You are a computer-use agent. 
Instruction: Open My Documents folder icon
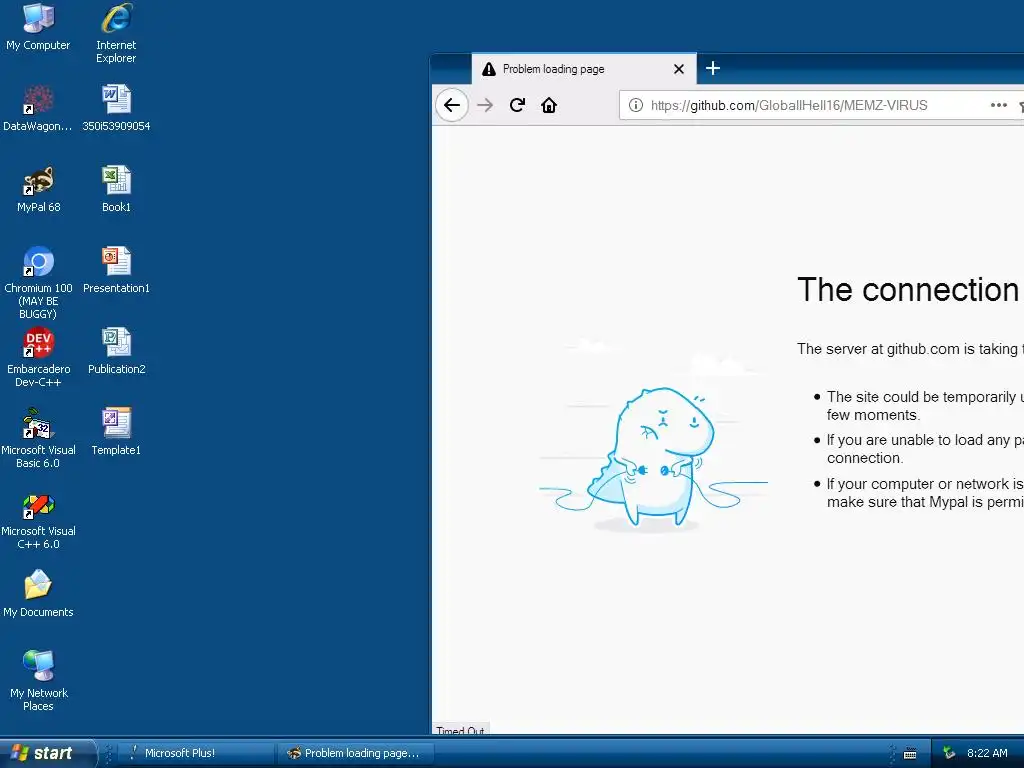click(38, 593)
